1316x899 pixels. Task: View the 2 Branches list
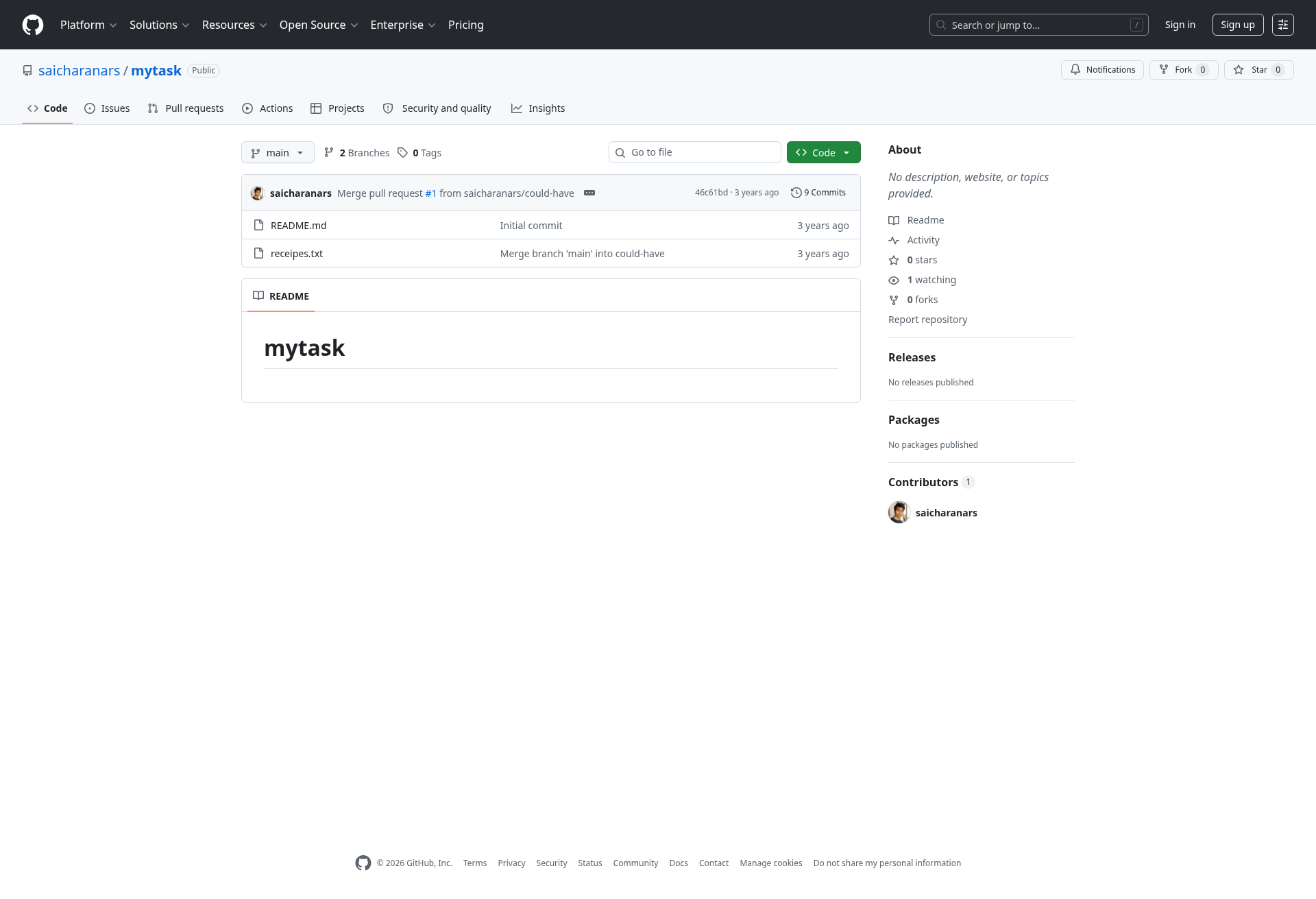(356, 153)
